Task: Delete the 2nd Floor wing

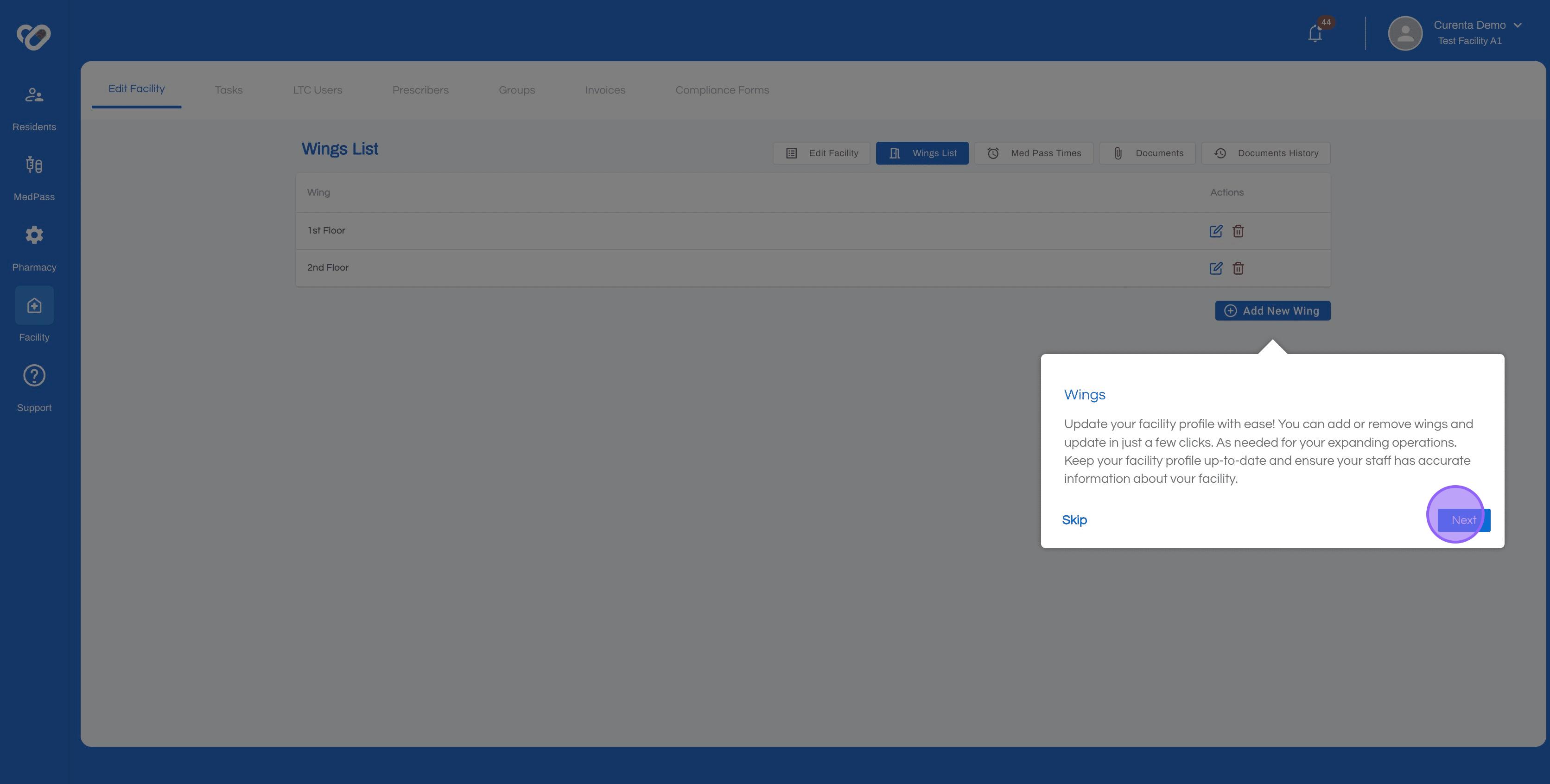Action: [x=1238, y=268]
